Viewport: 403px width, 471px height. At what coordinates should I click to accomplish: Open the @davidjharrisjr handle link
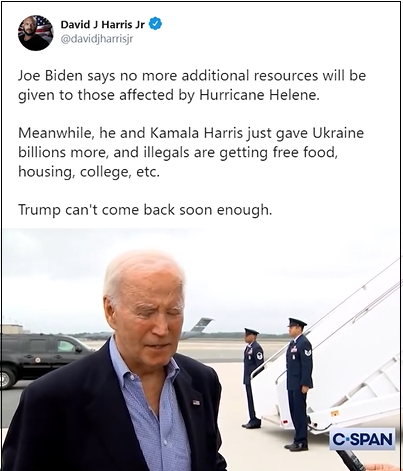[x=96, y=39]
